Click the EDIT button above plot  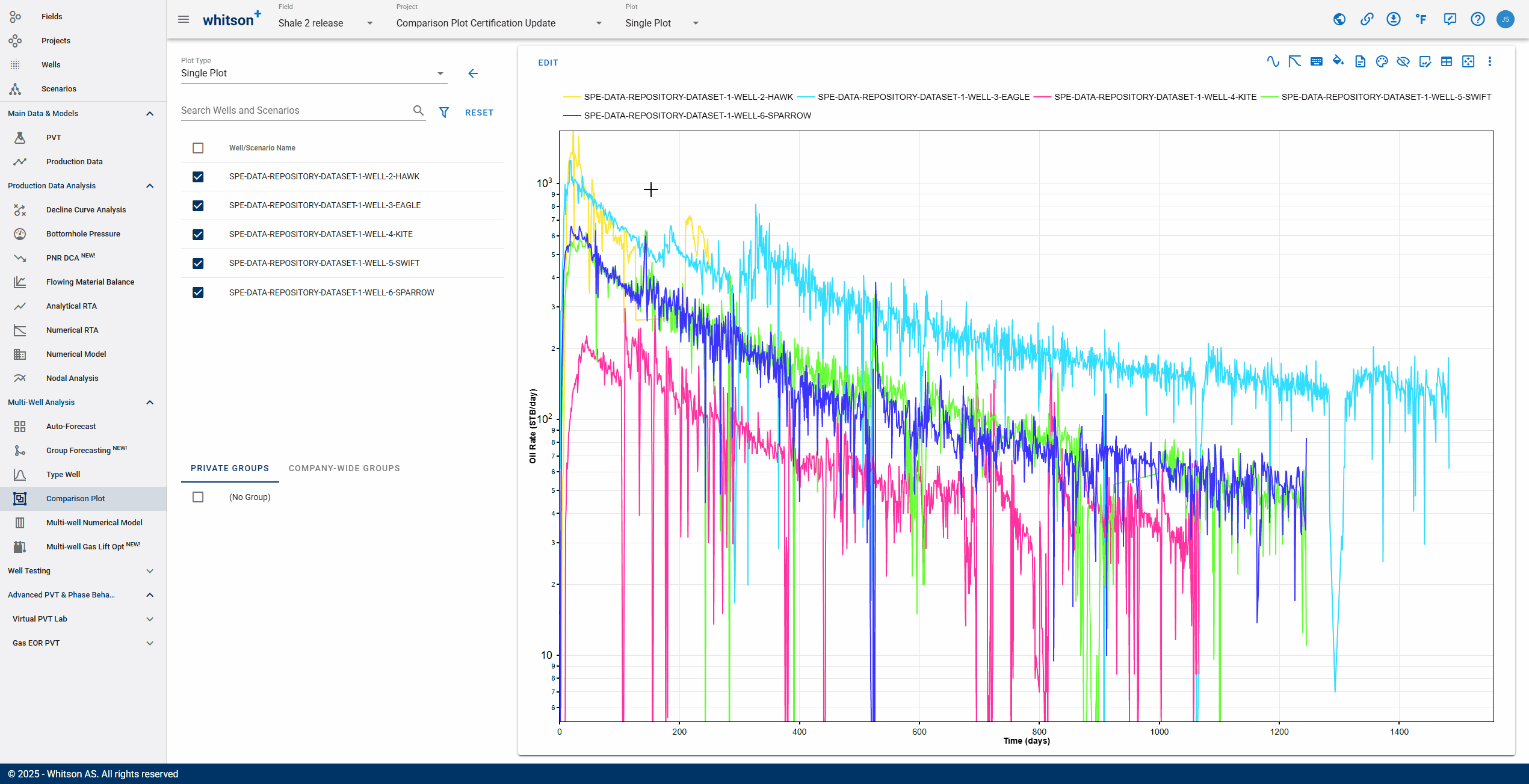[x=548, y=63]
